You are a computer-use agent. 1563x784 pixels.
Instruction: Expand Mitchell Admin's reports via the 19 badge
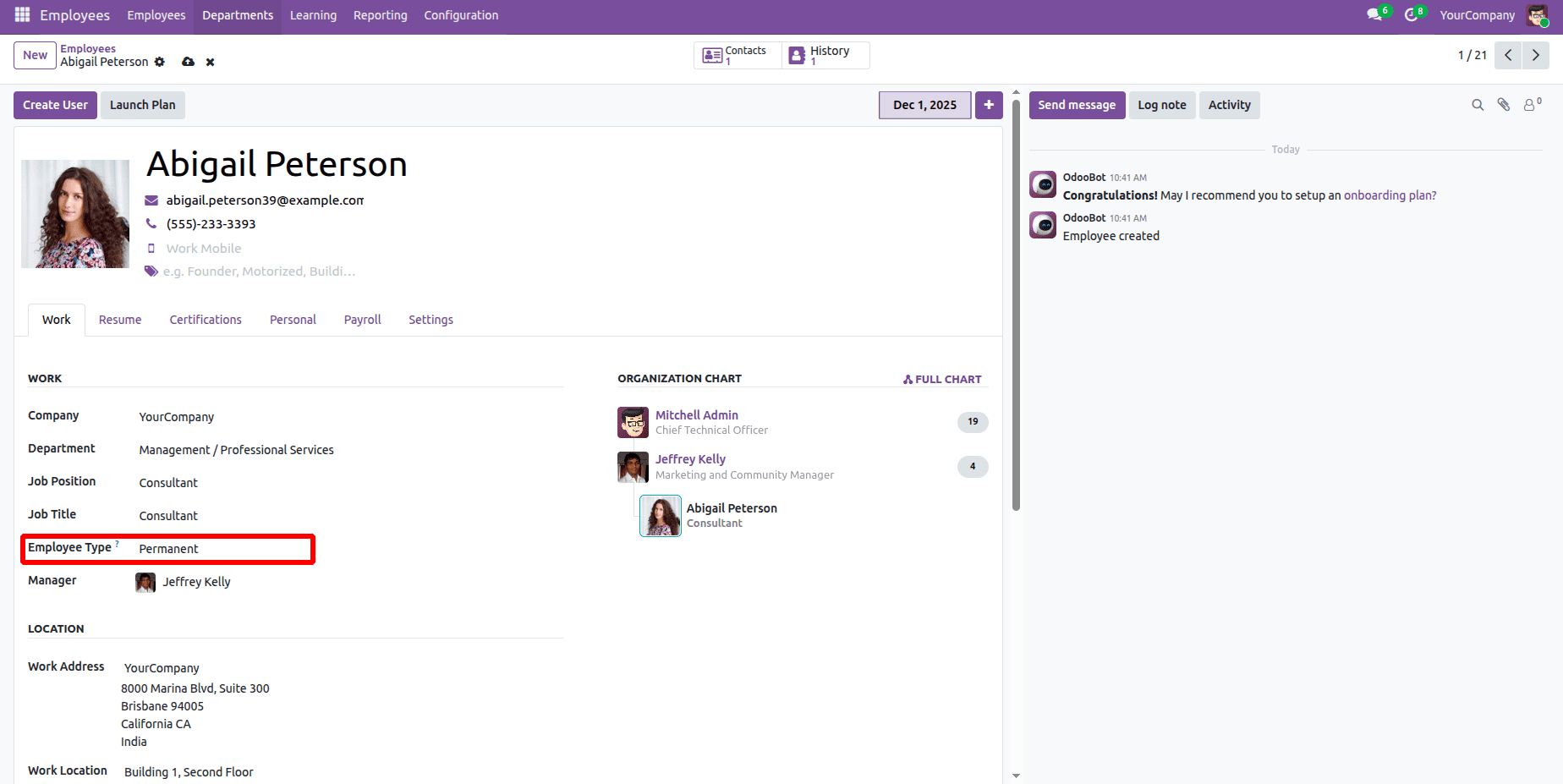972,422
